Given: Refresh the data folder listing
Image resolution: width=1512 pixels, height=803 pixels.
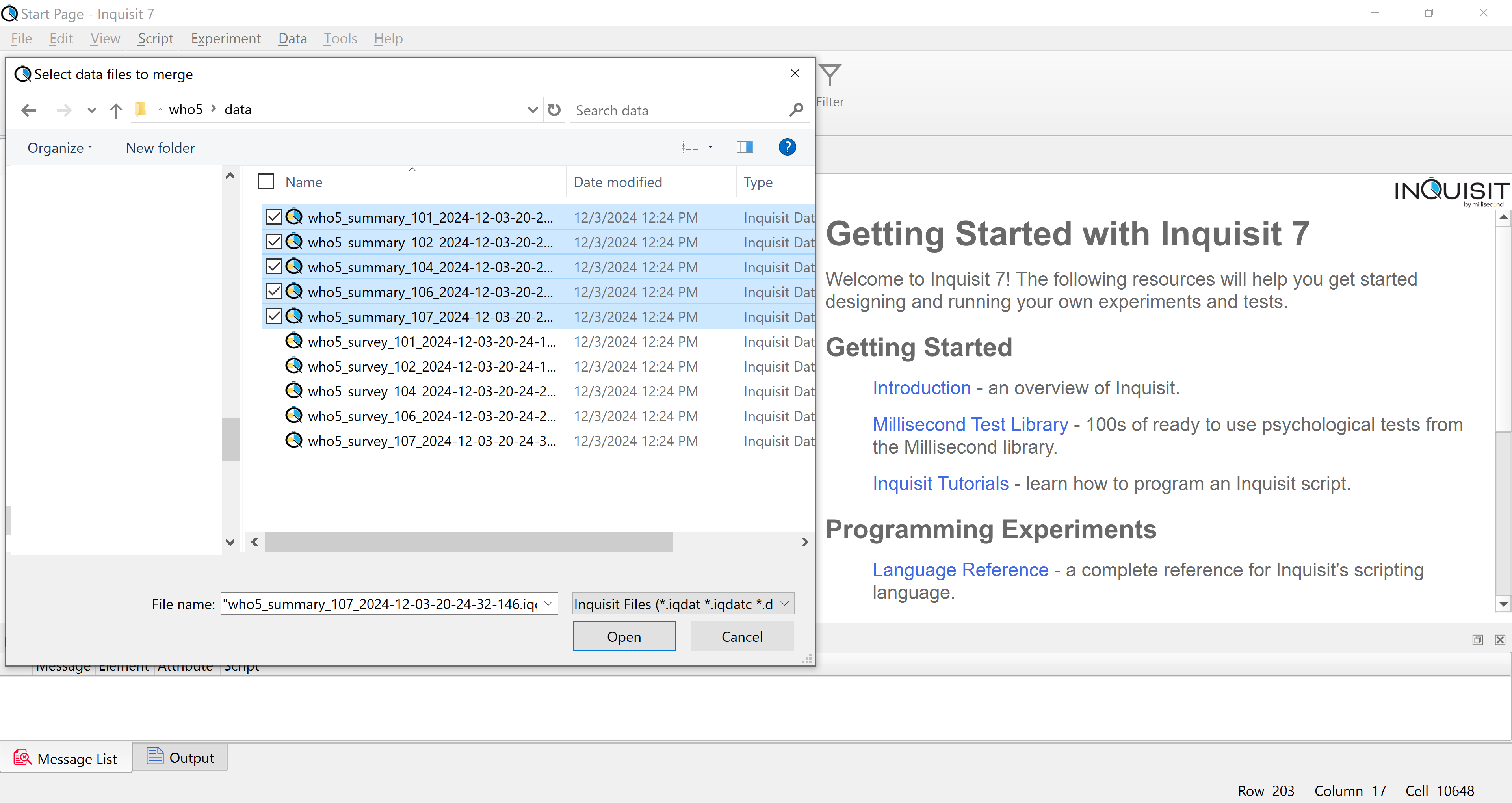Looking at the screenshot, I should (554, 110).
